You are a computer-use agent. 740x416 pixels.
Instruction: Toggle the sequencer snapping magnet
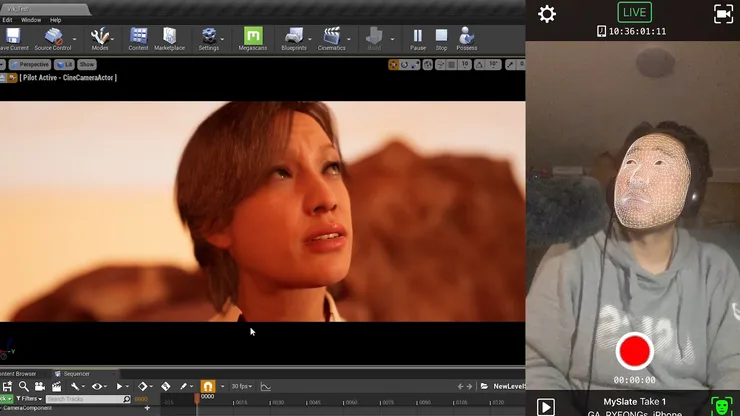pyautogui.click(x=208, y=386)
